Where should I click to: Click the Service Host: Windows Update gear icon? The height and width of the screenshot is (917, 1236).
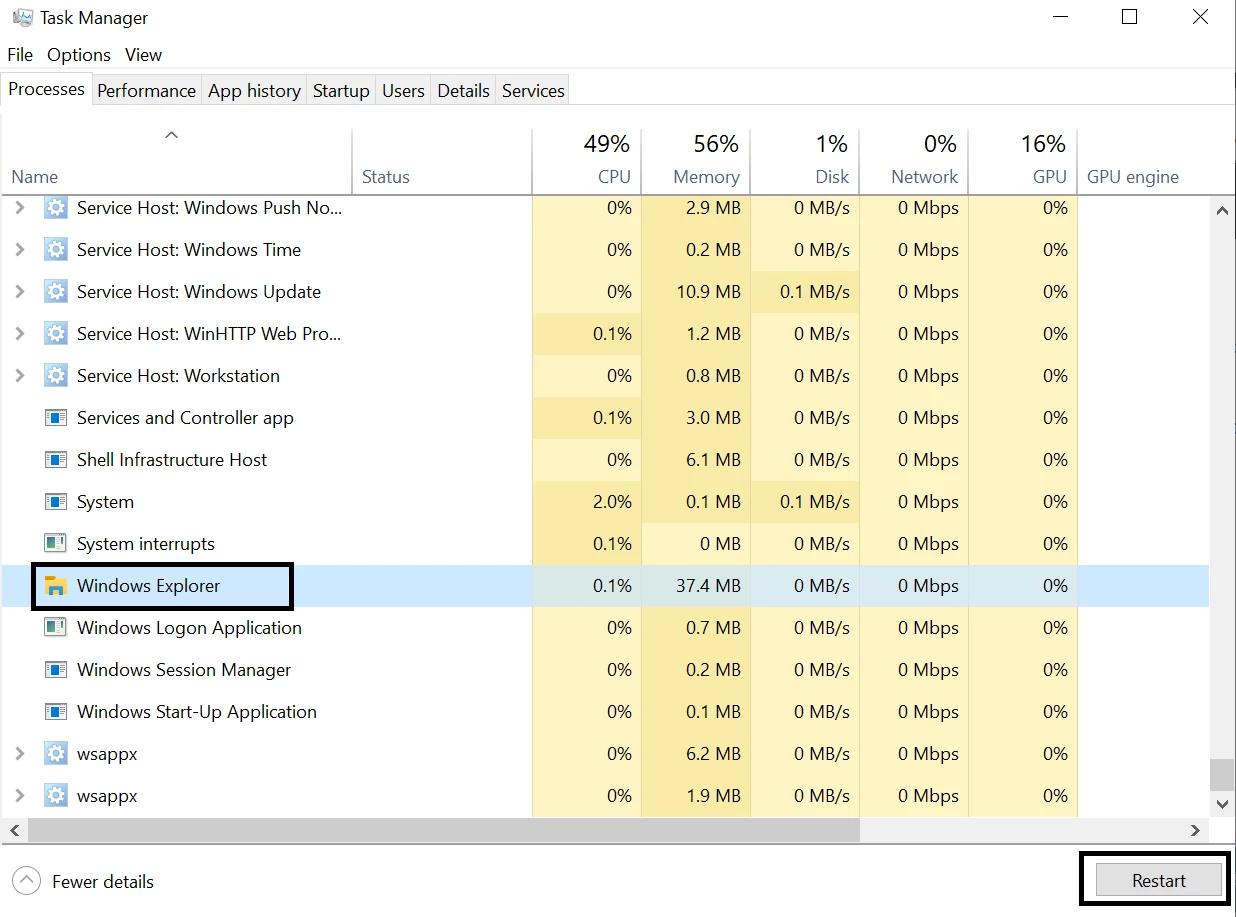[56, 292]
